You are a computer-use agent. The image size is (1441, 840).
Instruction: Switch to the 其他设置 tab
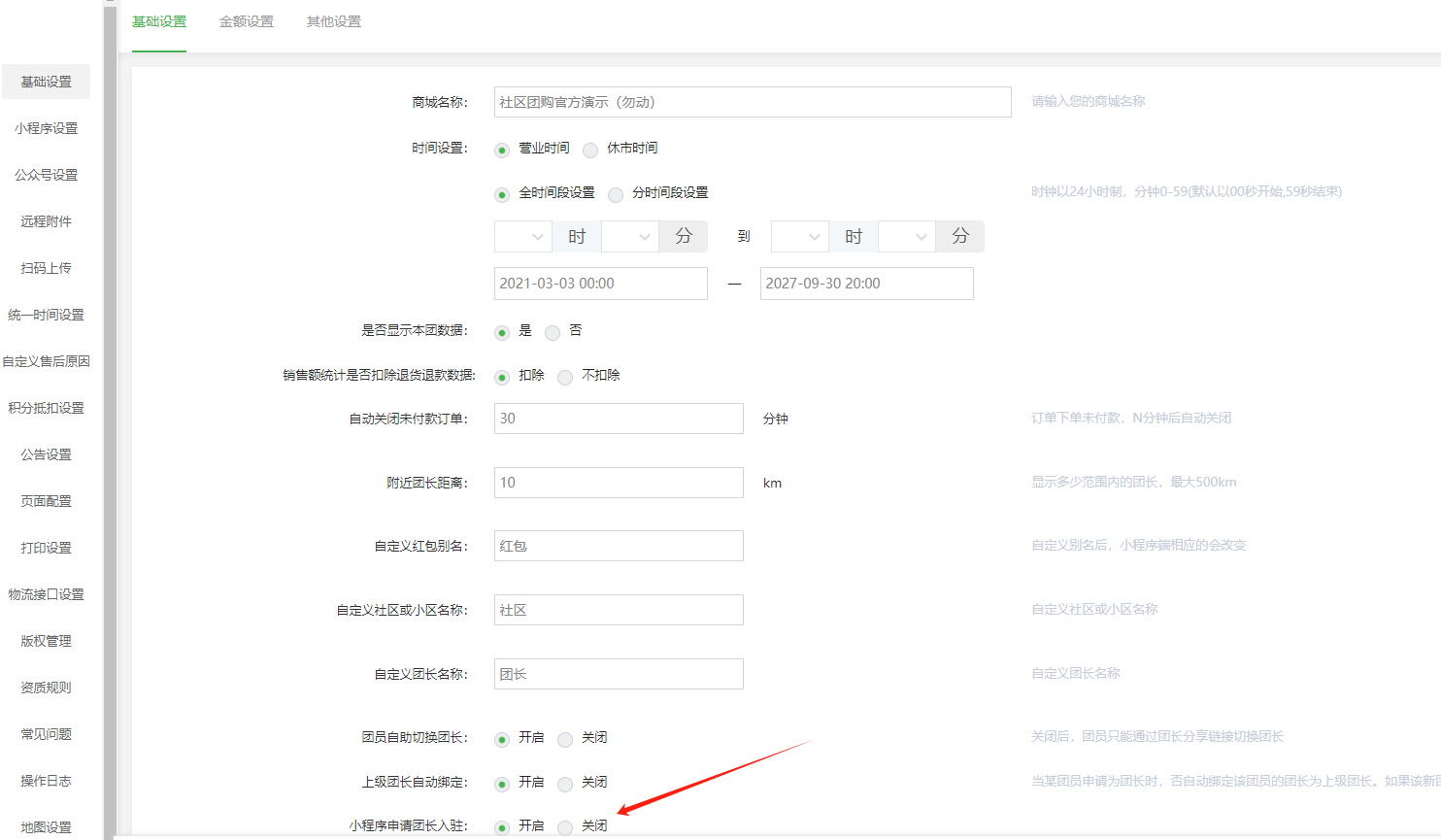click(334, 21)
